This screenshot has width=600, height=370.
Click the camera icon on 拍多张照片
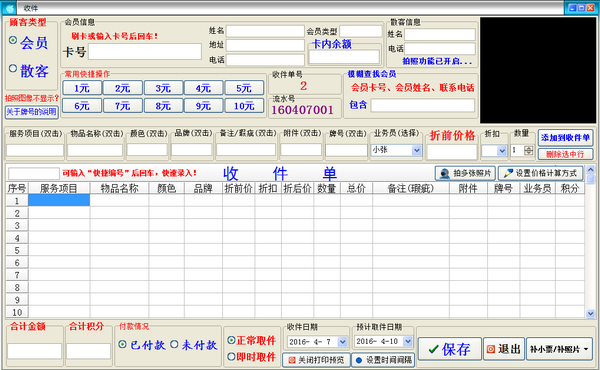pos(445,173)
